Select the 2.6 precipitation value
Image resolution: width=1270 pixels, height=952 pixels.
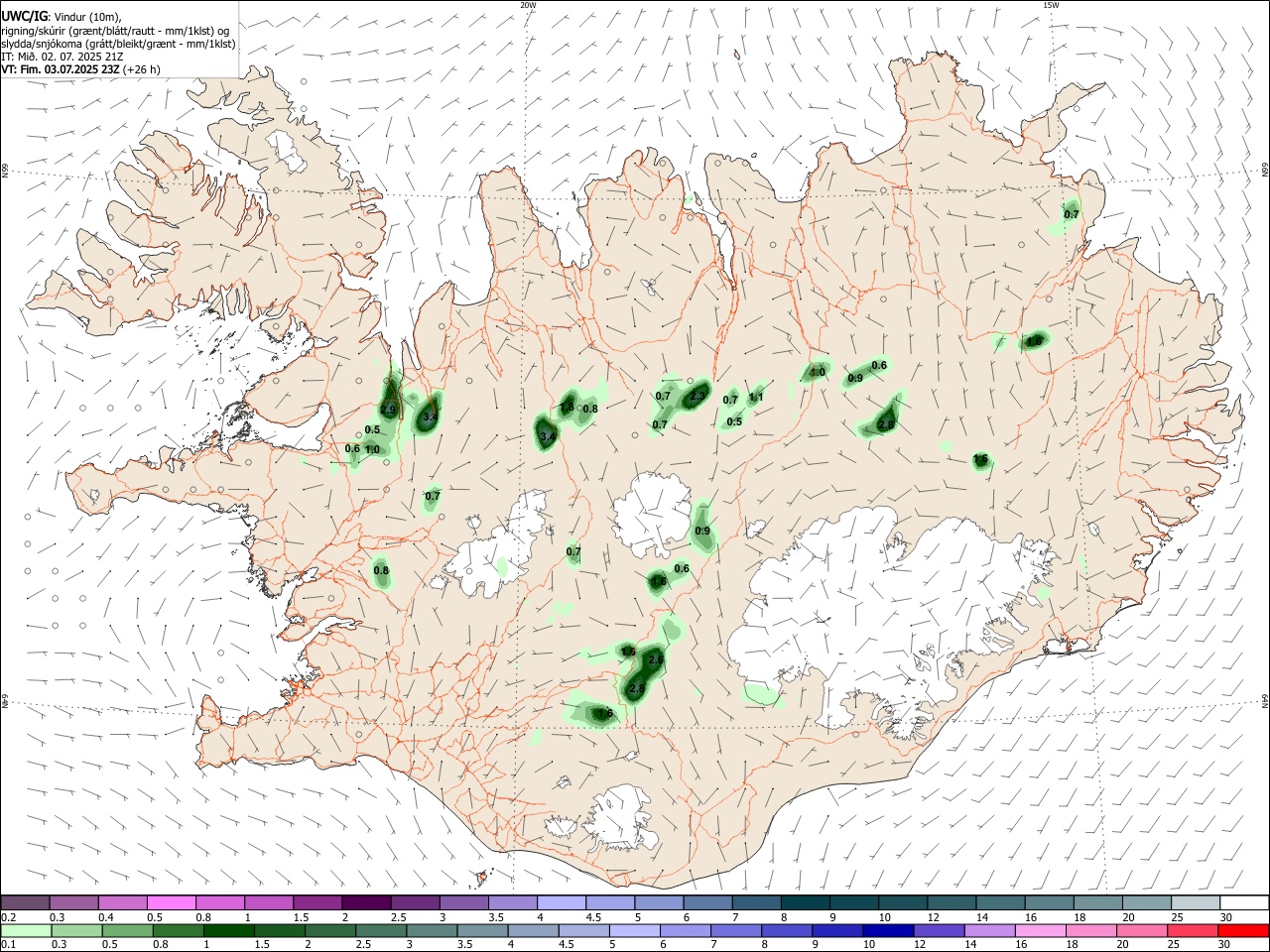tap(656, 660)
